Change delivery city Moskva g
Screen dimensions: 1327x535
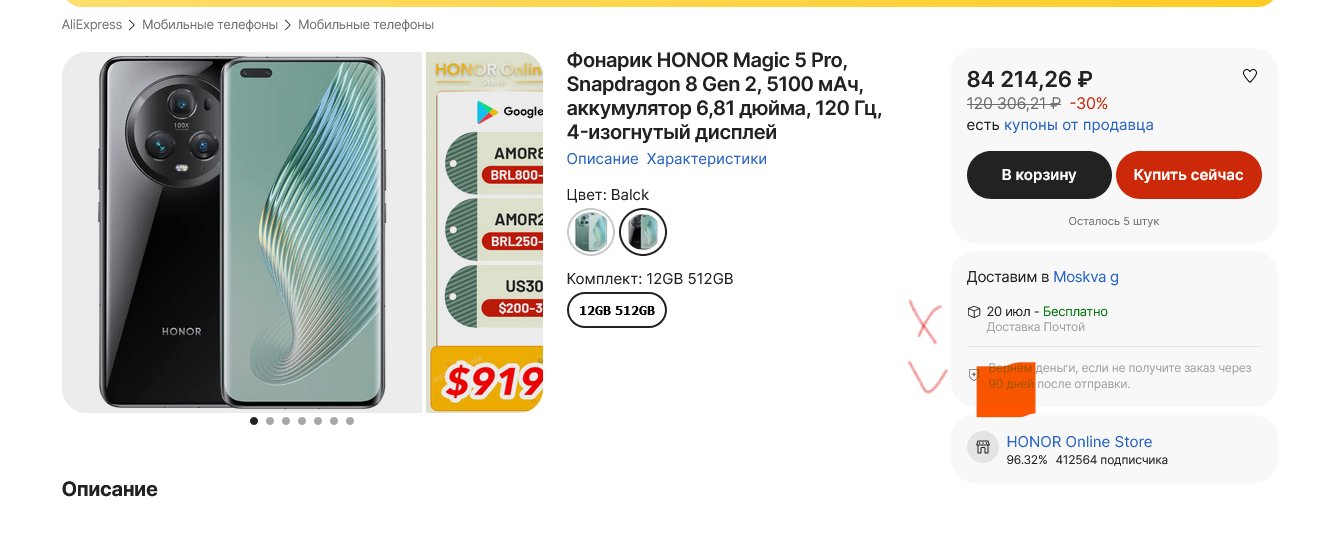tap(1086, 277)
